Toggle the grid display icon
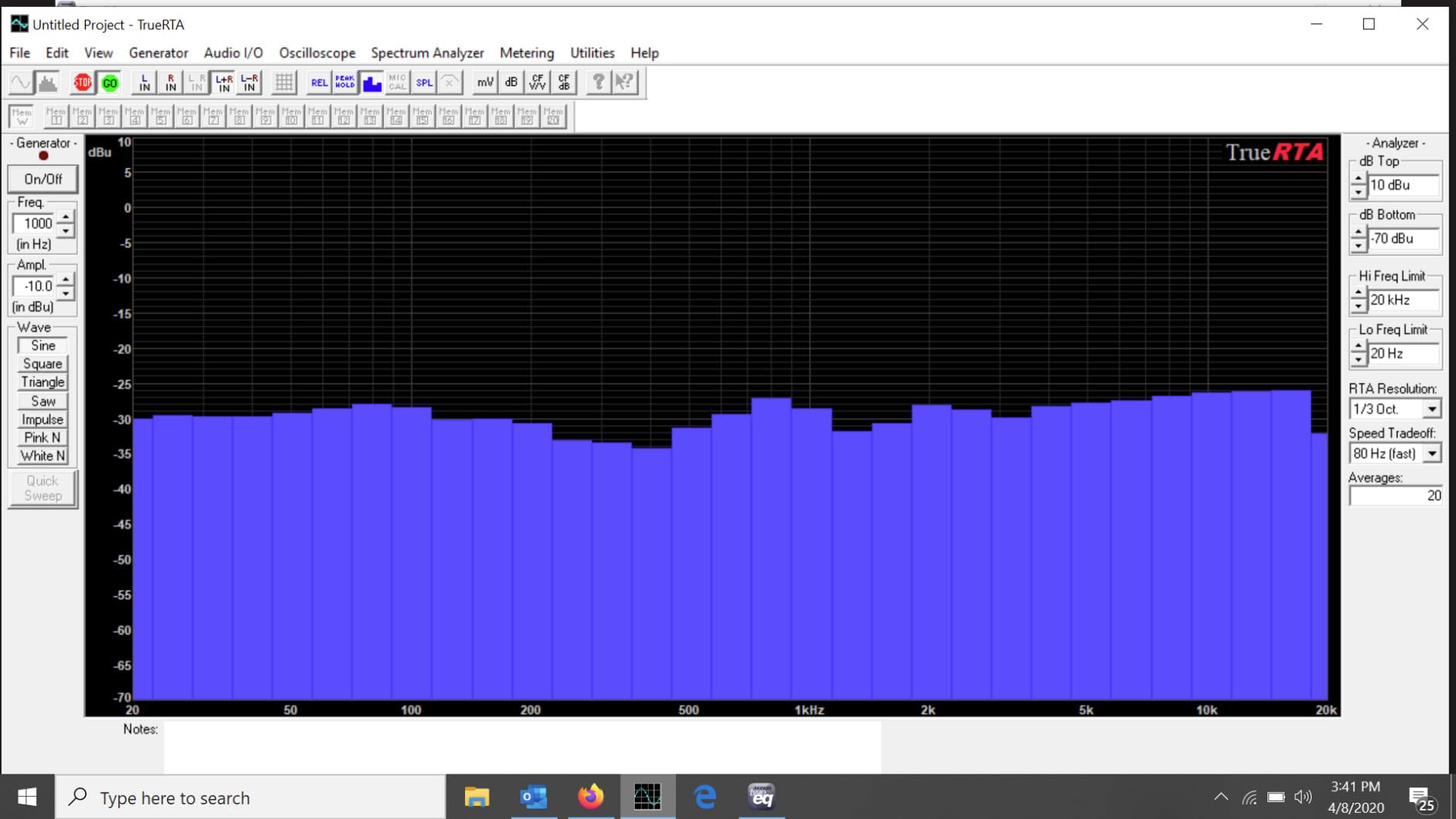 pos(283,83)
